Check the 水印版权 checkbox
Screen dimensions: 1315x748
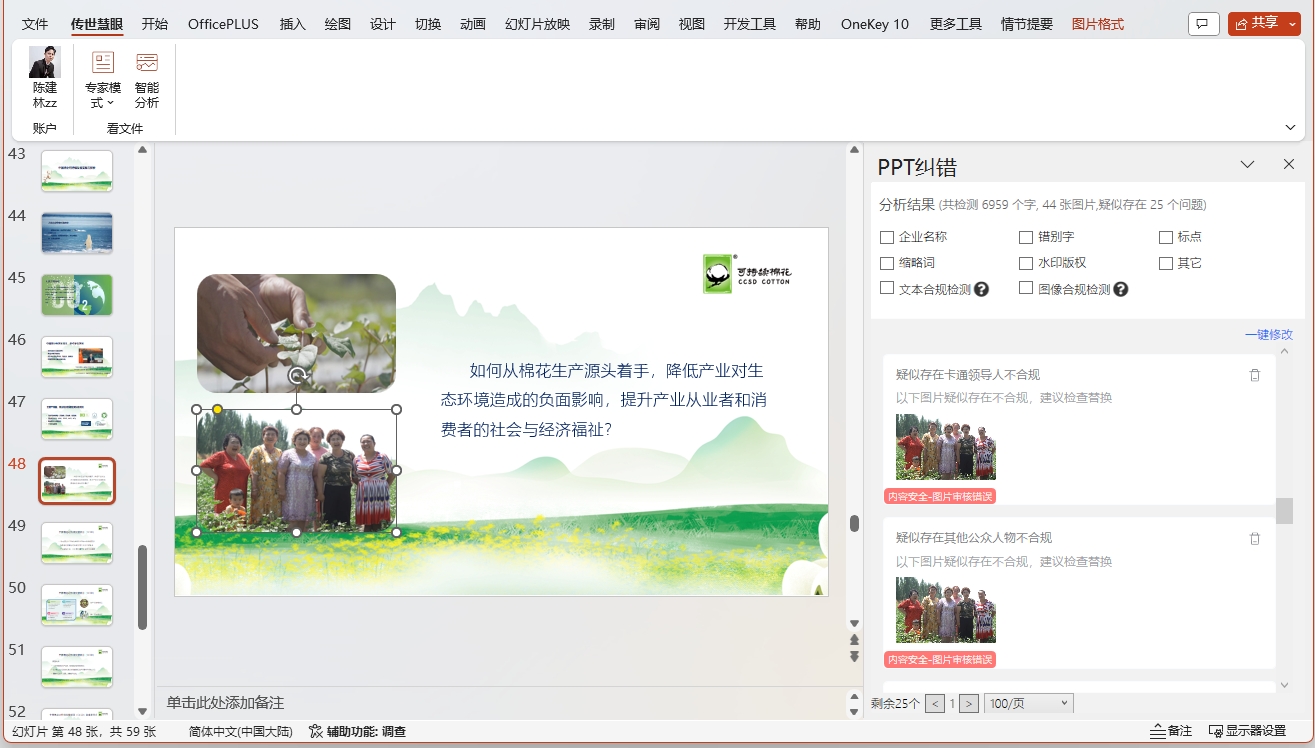(x=1026, y=263)
